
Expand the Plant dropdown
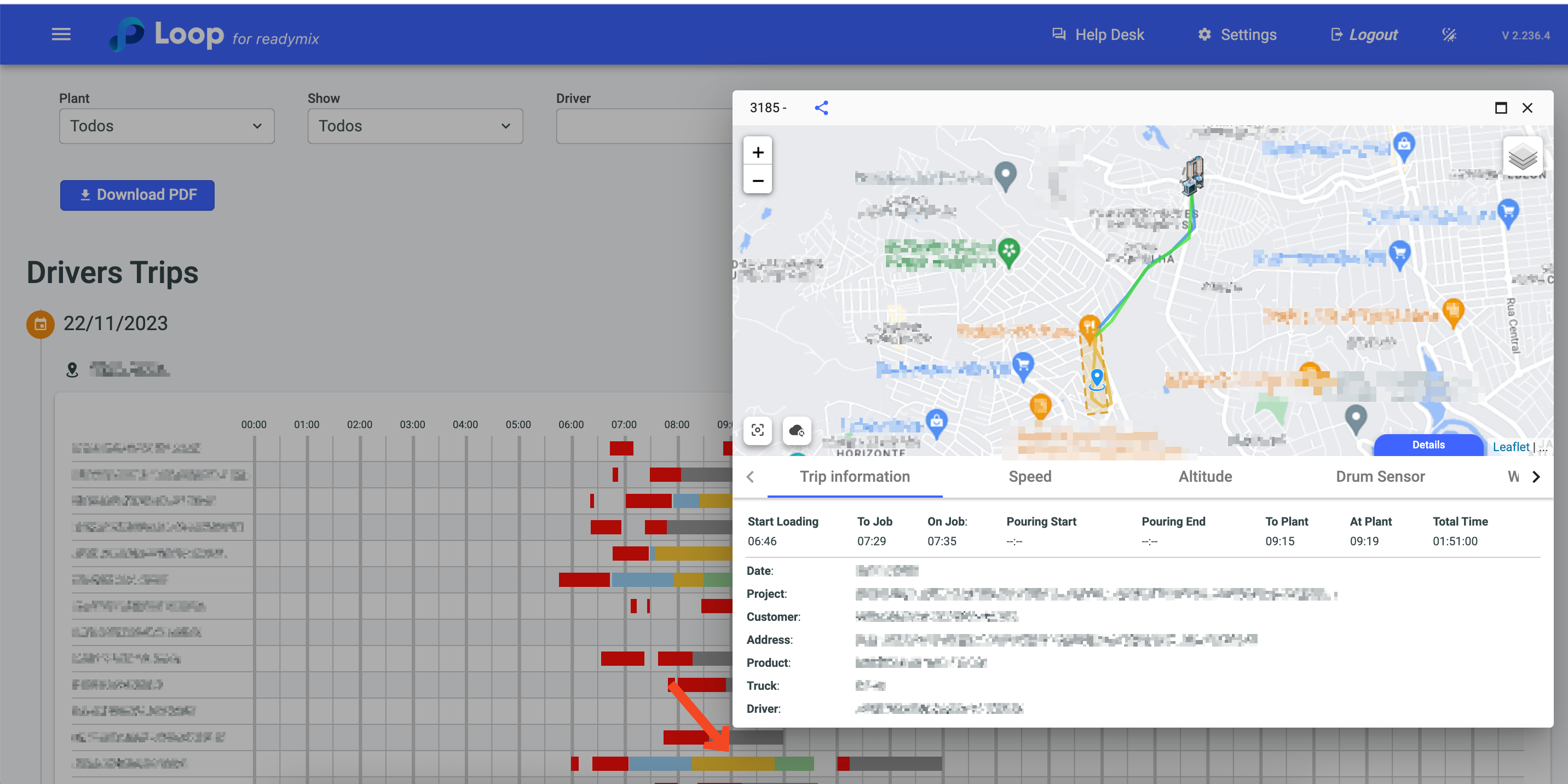(x=166, y=126)
